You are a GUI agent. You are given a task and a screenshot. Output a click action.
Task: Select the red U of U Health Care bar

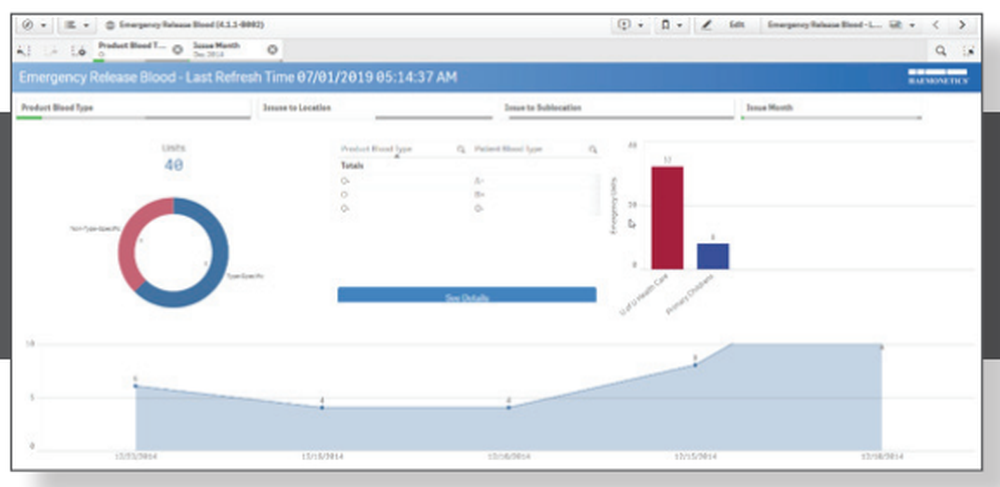click(x=667, y=218)
